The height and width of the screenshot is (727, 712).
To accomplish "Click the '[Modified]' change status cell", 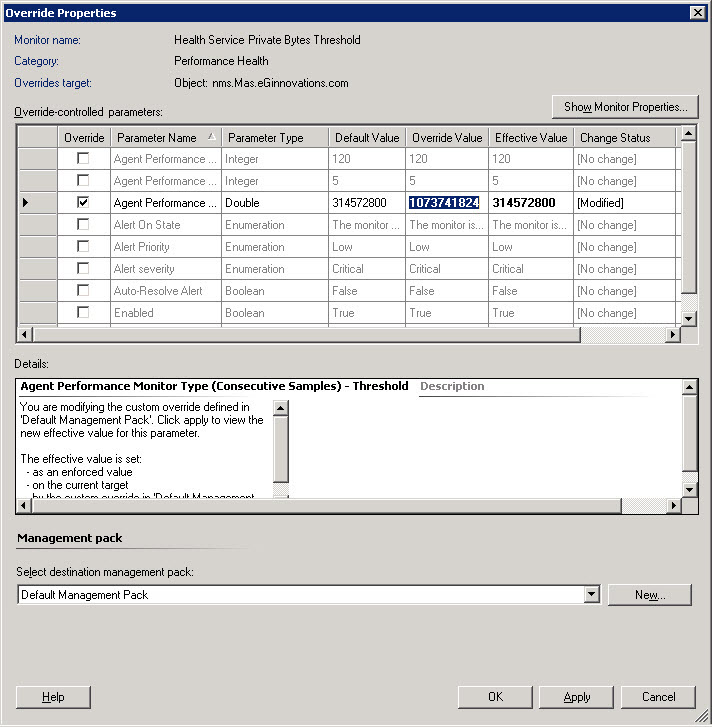I will click(624, 203).
